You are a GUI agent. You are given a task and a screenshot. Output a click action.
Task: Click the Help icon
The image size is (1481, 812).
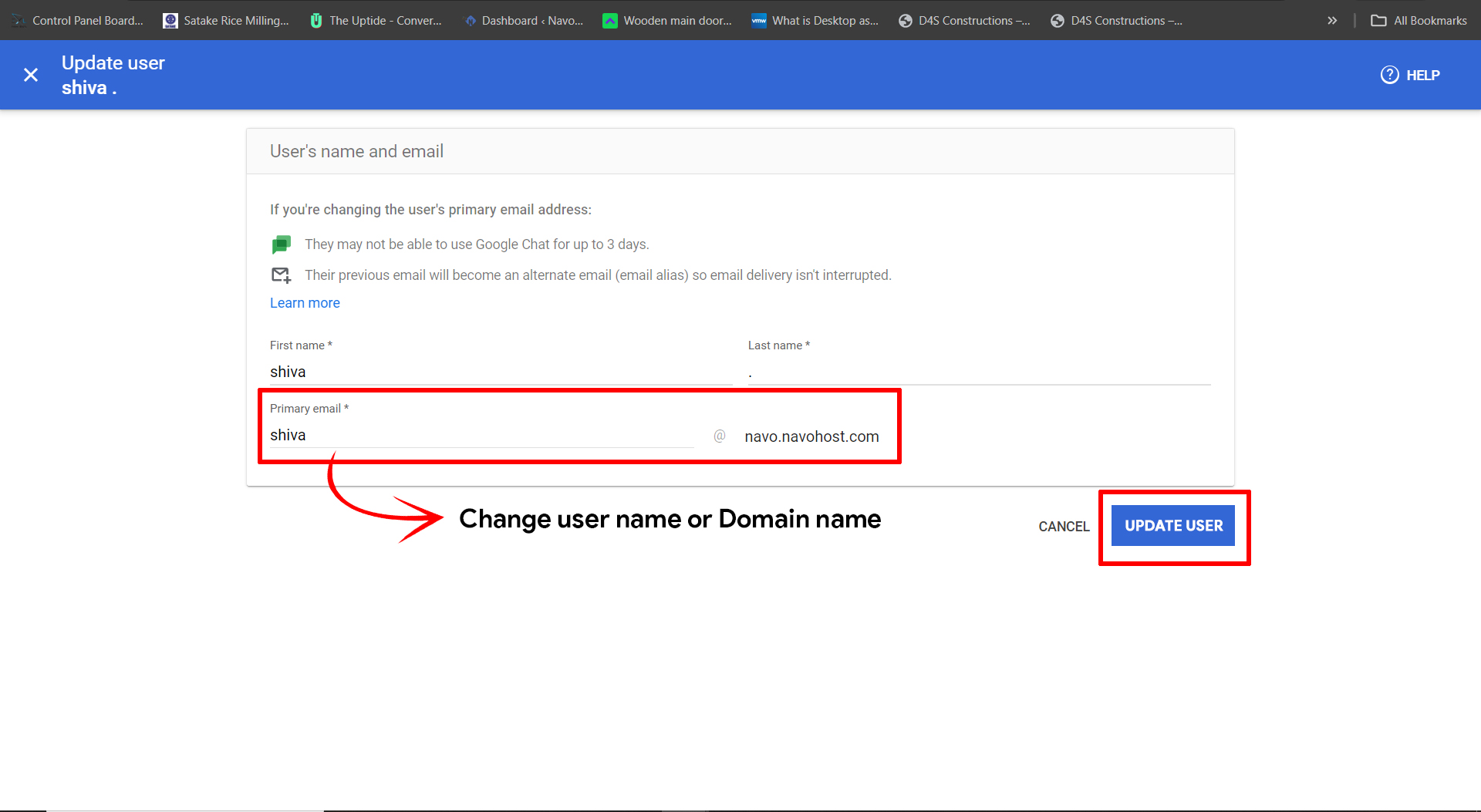coord(1389,75)
